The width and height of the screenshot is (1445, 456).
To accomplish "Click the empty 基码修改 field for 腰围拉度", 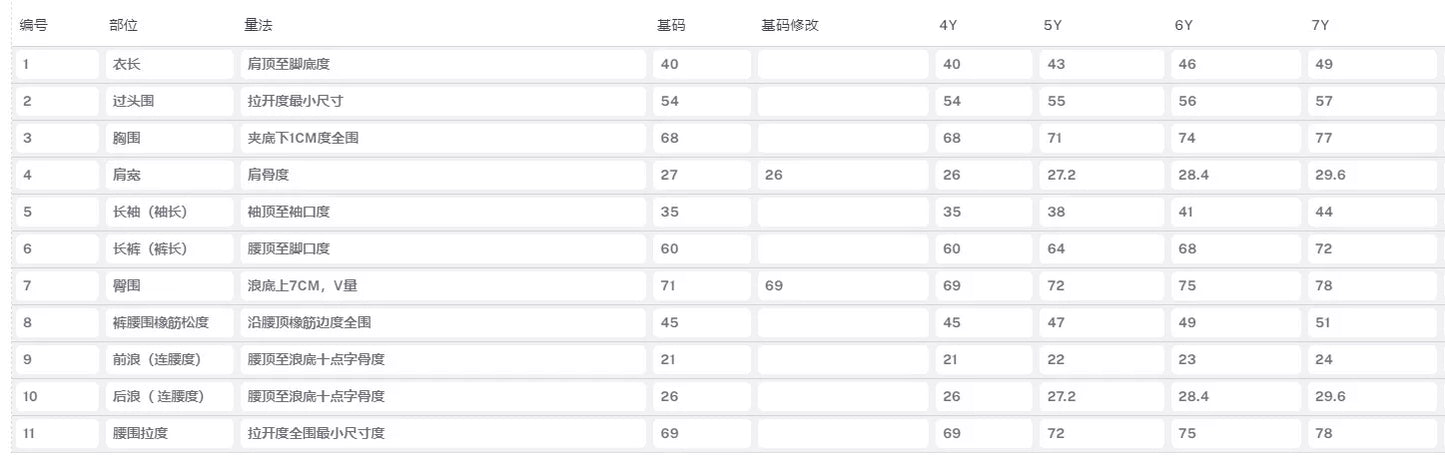I will (842, 433).
